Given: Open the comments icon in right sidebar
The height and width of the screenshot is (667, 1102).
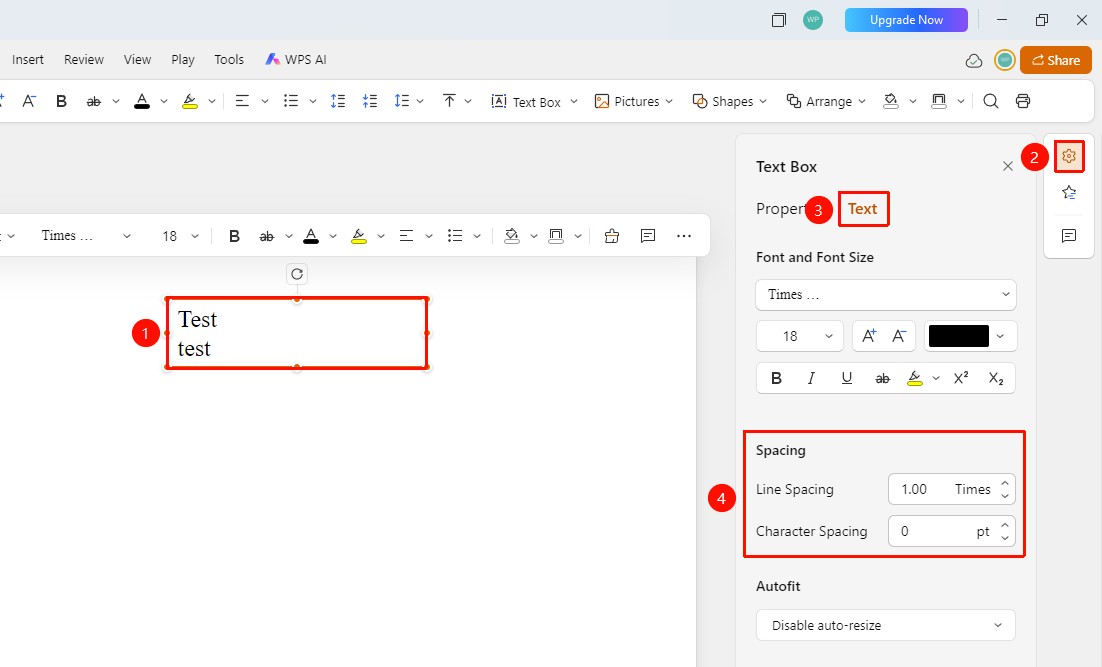Looking at the screenshot, I should [x=1069, y=235].
